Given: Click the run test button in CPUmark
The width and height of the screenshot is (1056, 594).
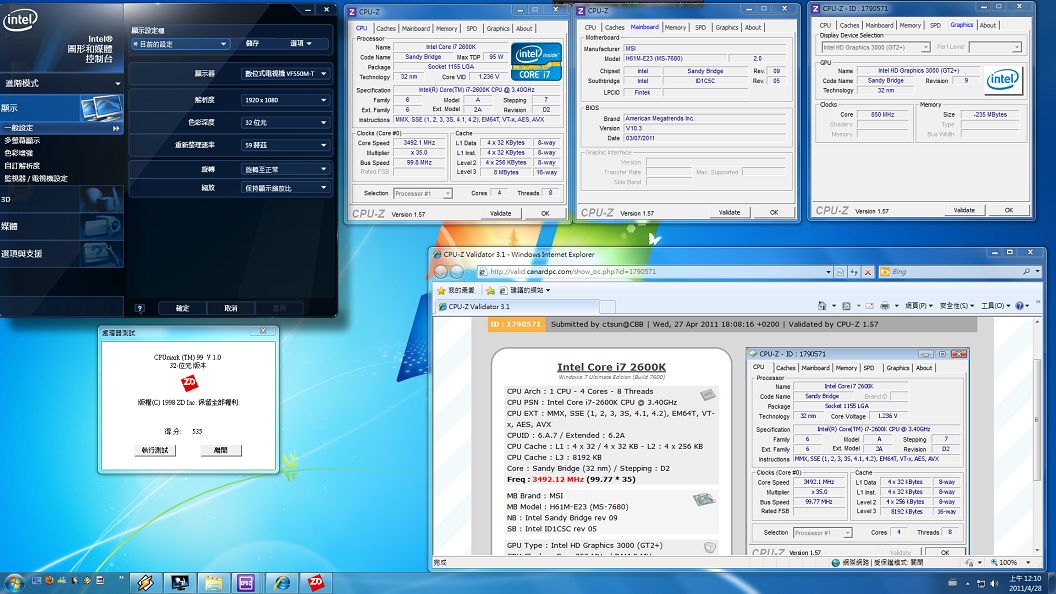Looking at the screenshot, I should [x=155, y=450].
